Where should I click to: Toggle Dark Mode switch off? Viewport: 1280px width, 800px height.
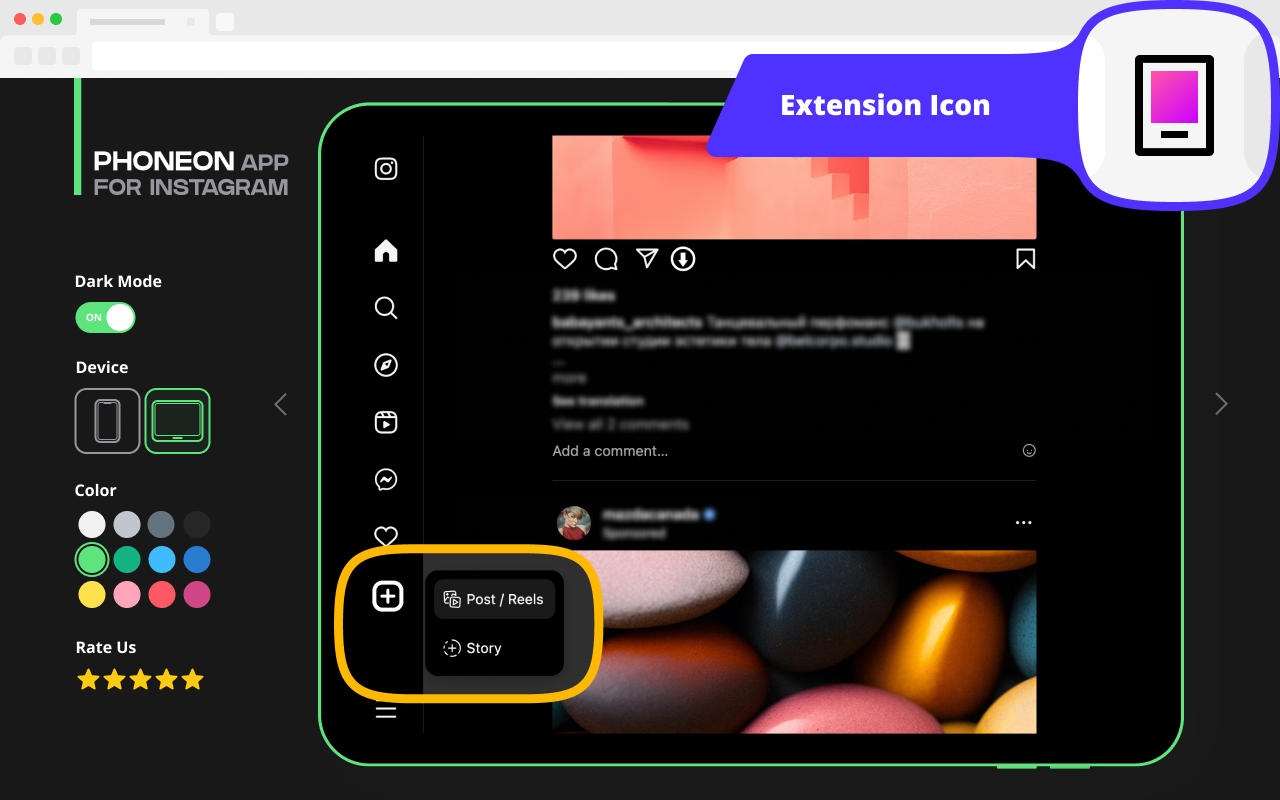coord(105,318)
